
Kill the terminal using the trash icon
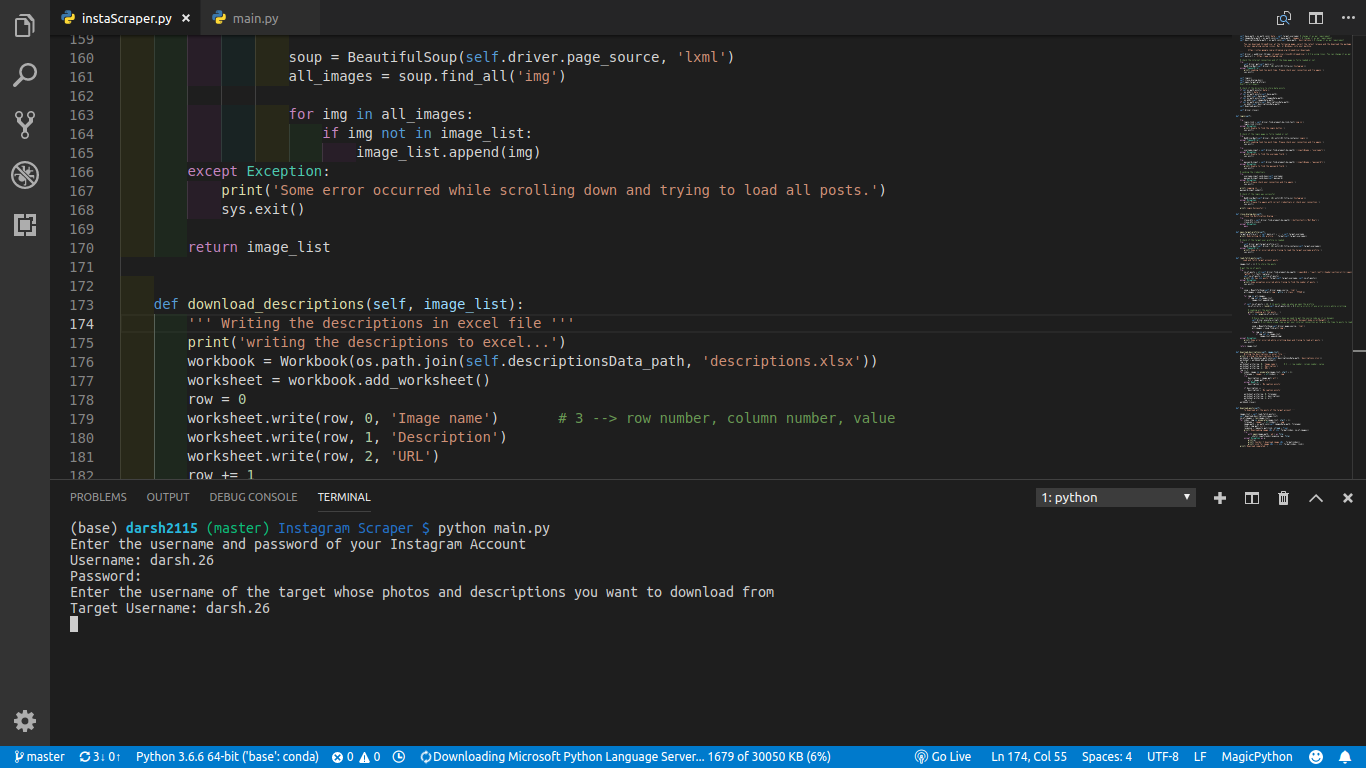1283,497
